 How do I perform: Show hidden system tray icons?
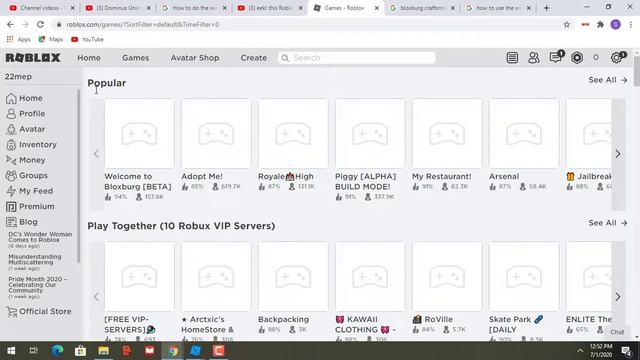[x=580, y=351]
